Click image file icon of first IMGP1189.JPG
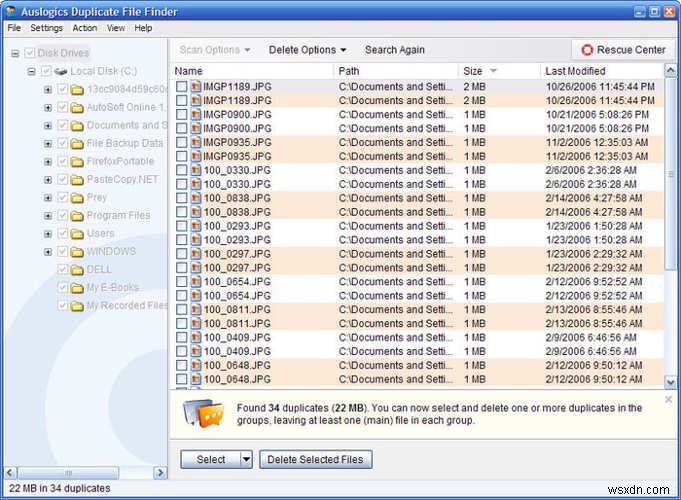Image resolution: width=681 pixels, height=500 pixels. click(196, 86)
